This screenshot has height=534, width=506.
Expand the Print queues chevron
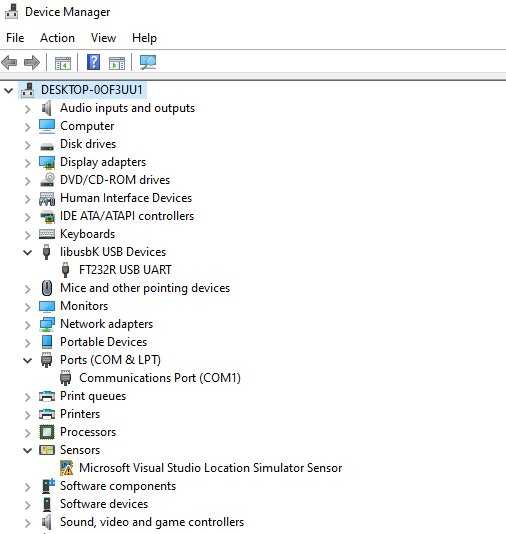[x=28, y=397]
